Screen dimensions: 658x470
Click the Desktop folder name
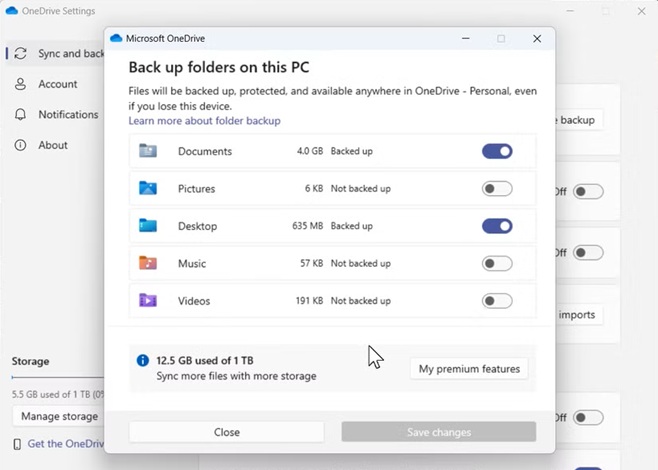(x=197, y=226)
